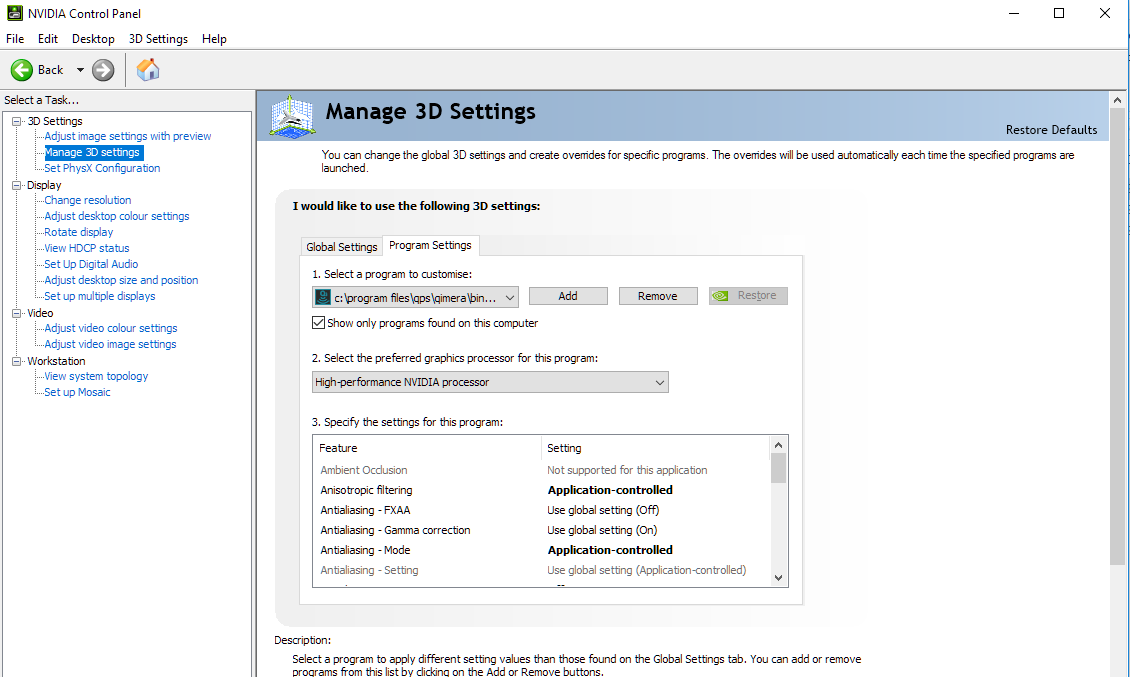Click the Add program button

pos(568,296)
